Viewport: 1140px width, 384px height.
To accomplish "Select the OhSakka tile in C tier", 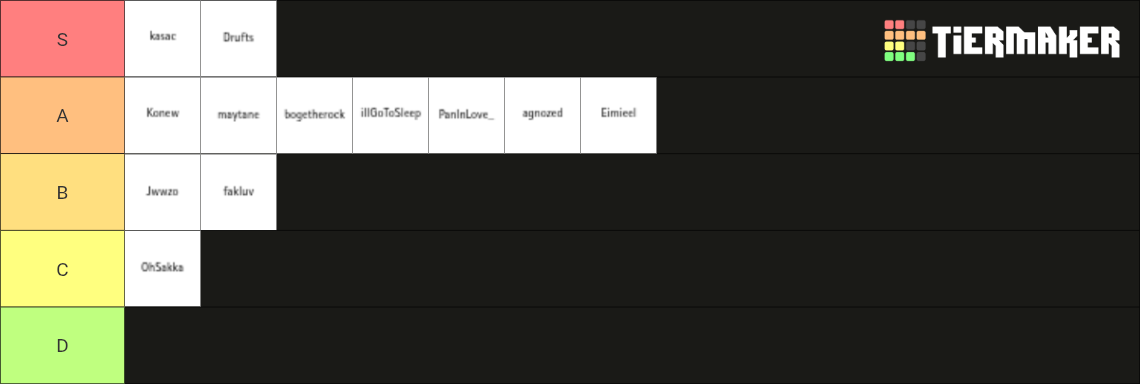I will 163,268.
